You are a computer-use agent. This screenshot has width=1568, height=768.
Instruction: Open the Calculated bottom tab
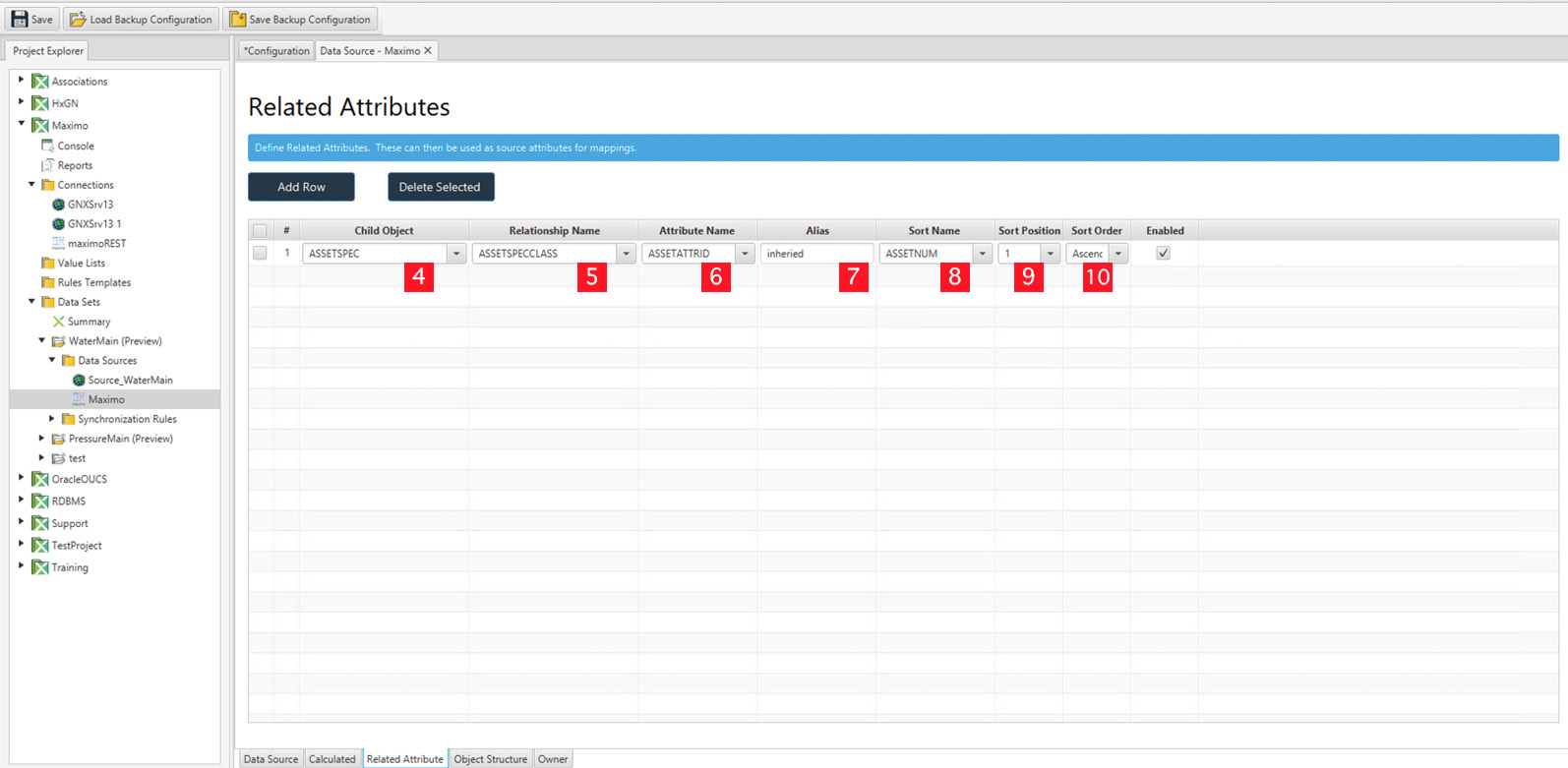(332, 759)
